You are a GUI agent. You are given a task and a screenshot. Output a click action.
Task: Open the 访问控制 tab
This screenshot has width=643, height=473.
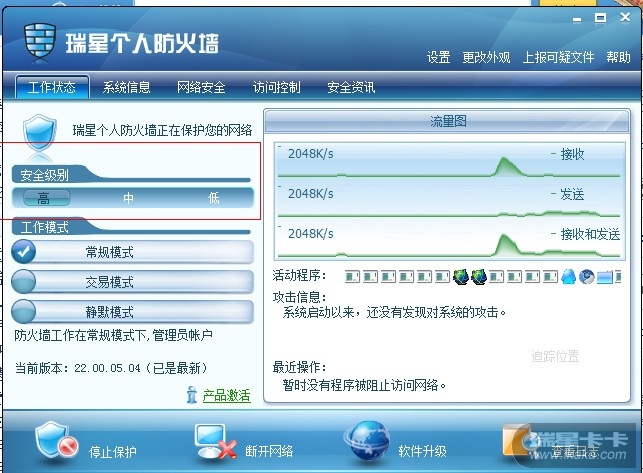(276, 87)
